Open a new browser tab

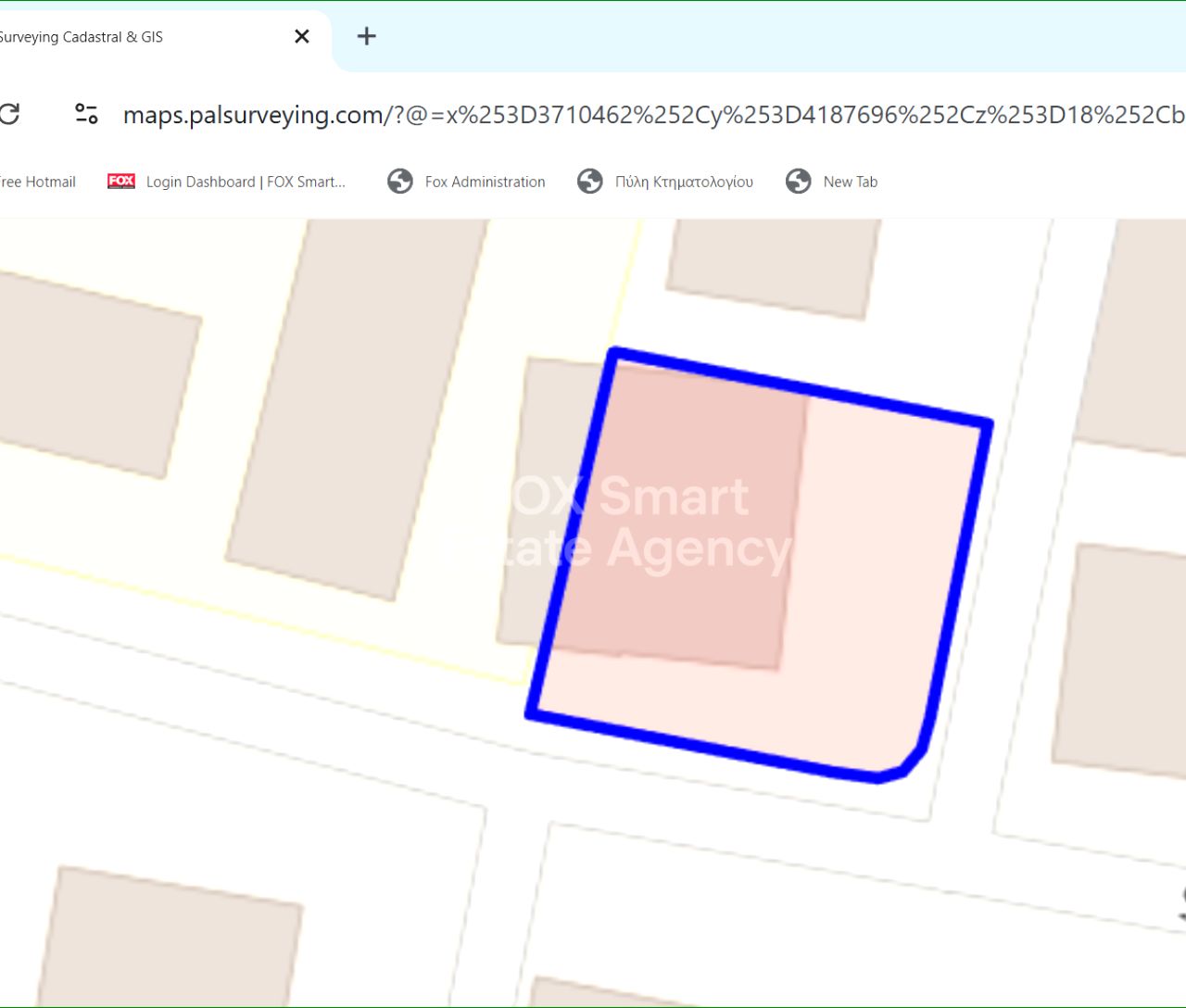point(367,36)
